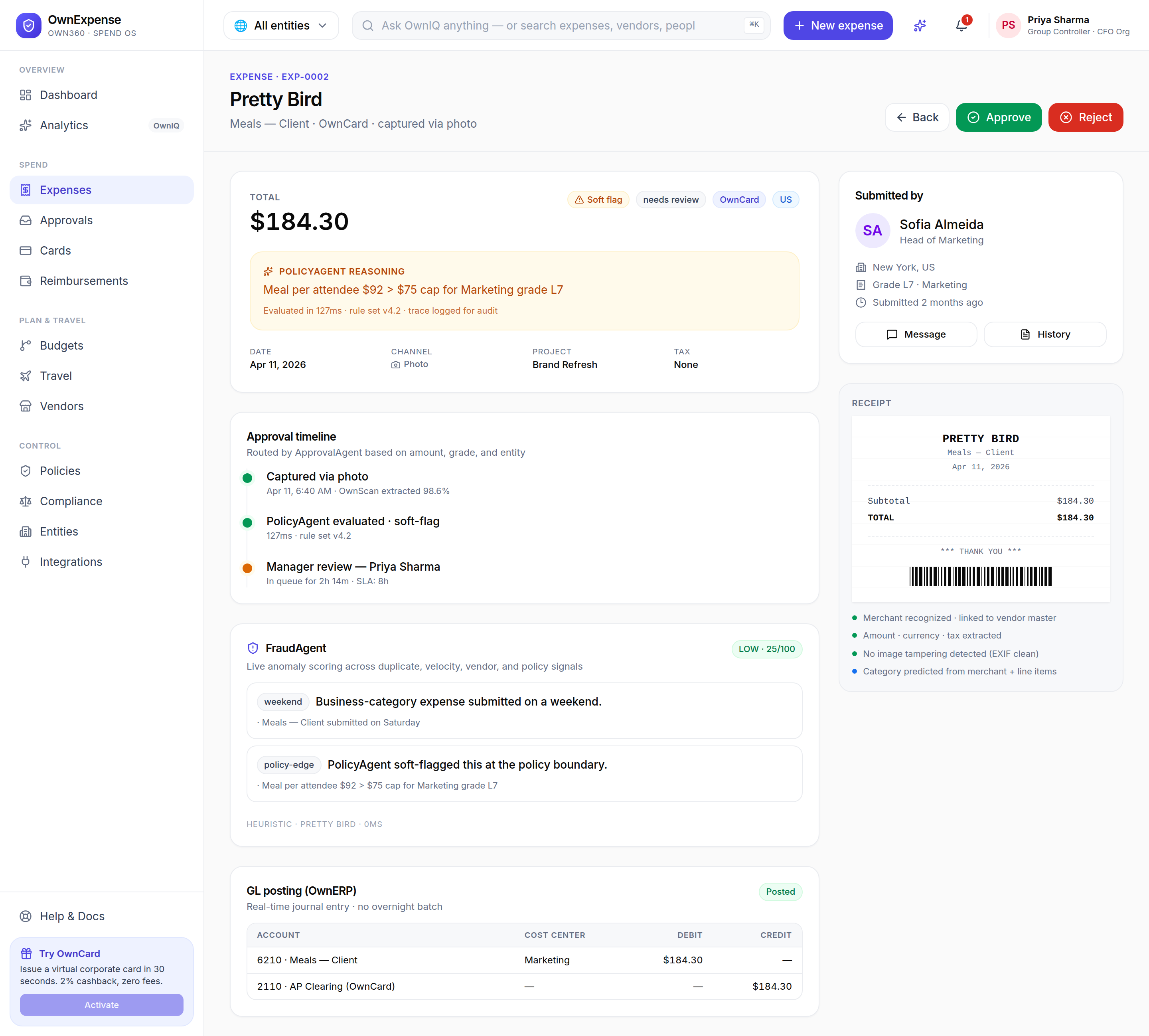Viewport: 1149px width, 1036px height.
Task: Click the US region tag
Action: click(x=785, y=200)
